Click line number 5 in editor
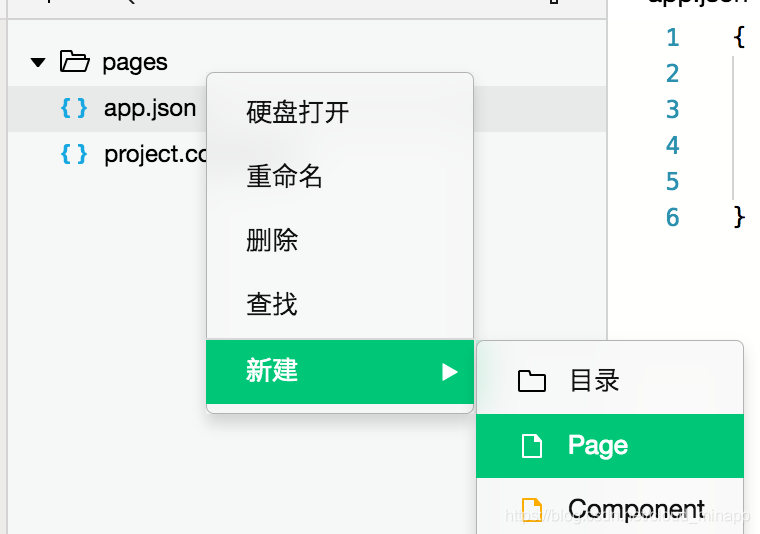Screen dimensions: 760x534 point(672,181)
